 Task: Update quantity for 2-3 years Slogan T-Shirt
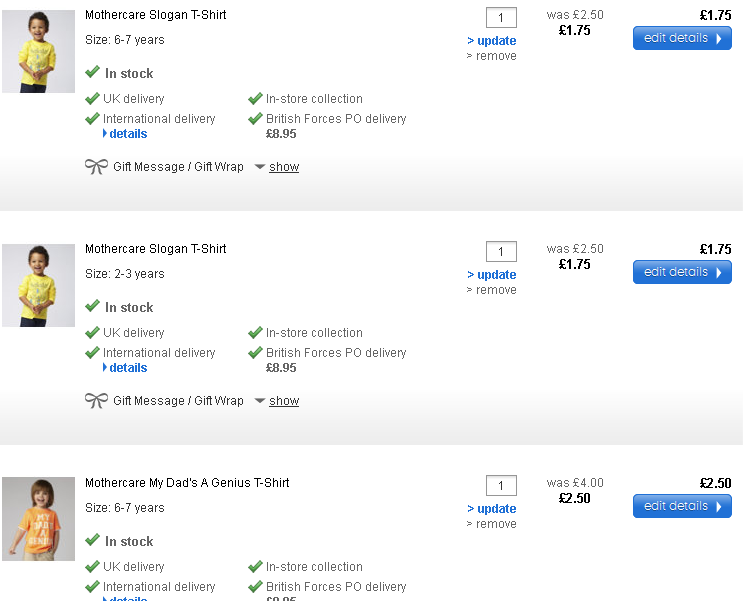coord(492,275)
